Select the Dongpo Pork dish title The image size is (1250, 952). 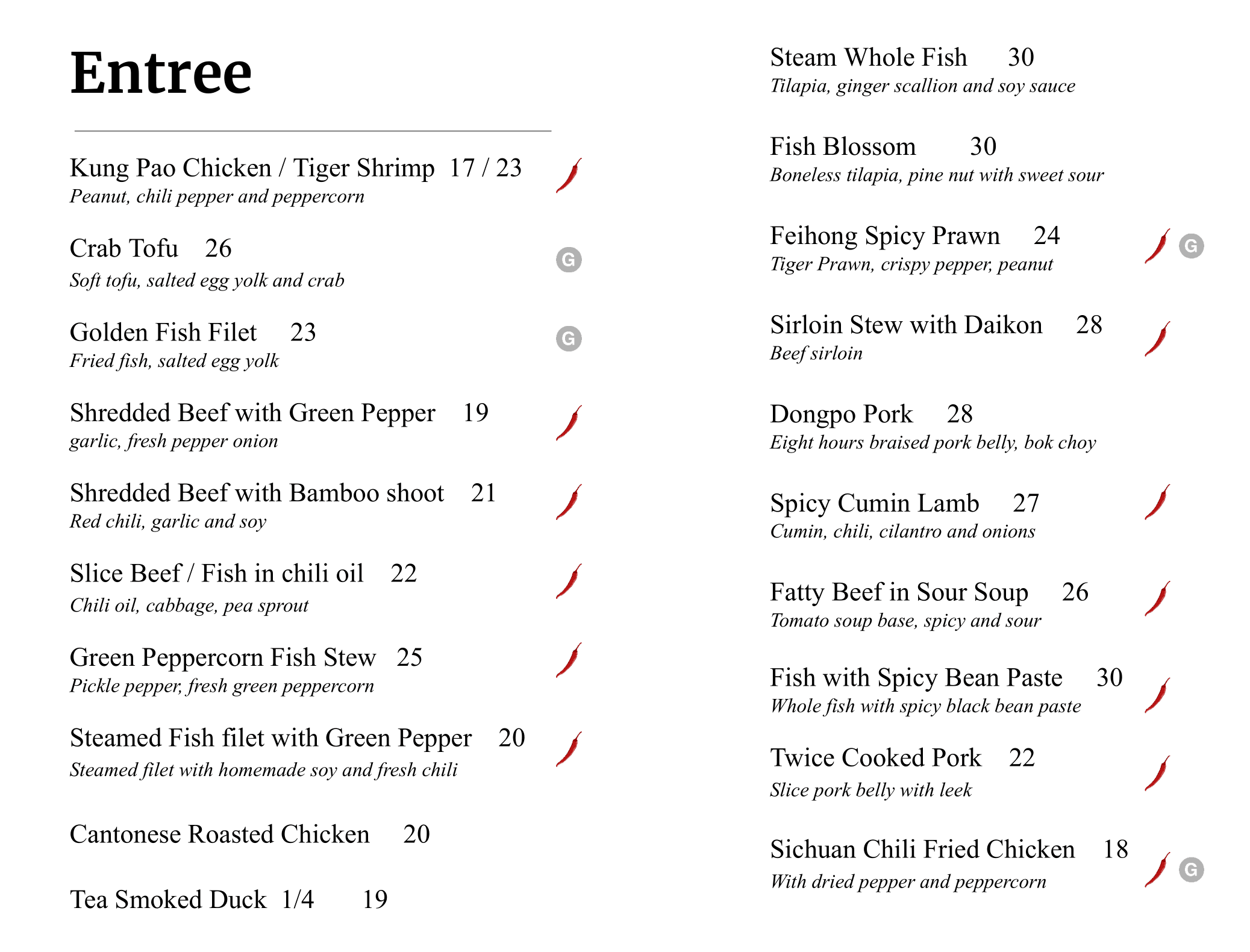842,414
